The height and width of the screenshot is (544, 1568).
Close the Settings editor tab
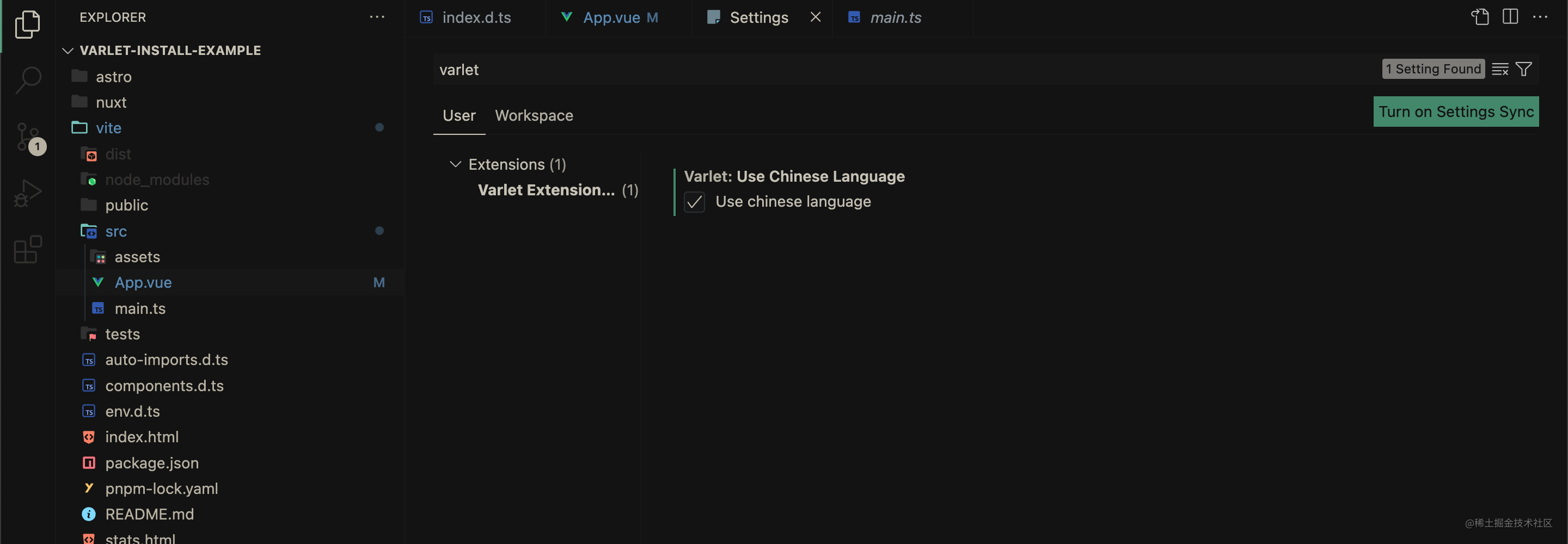(815, 17)
